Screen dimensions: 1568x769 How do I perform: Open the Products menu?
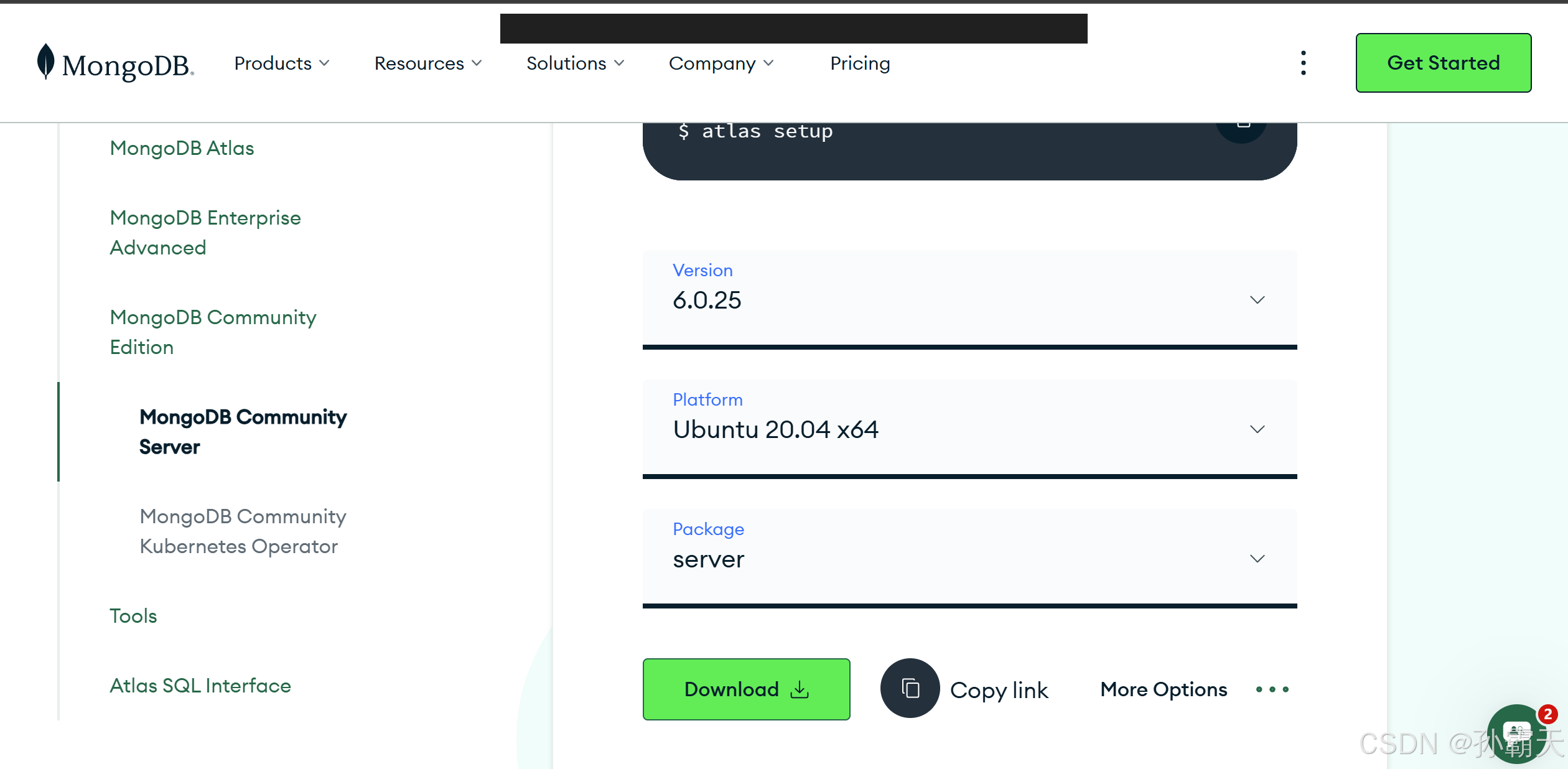(x=282, y=63)
